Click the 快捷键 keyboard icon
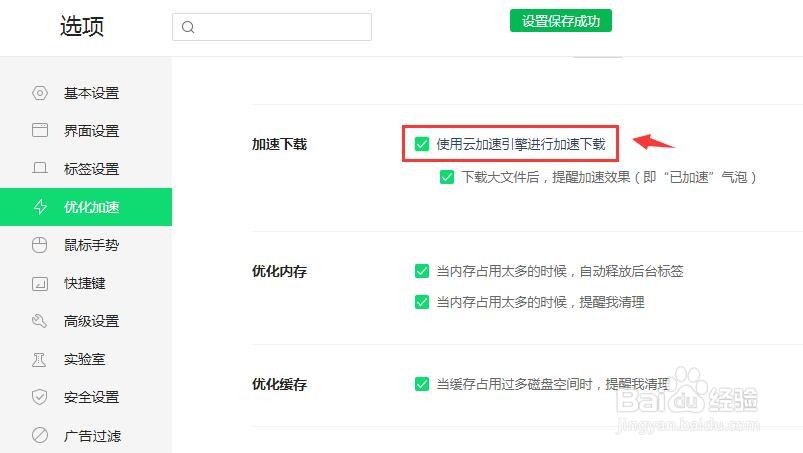This screenshot has width=803, height=453. [x=39, y=283]
